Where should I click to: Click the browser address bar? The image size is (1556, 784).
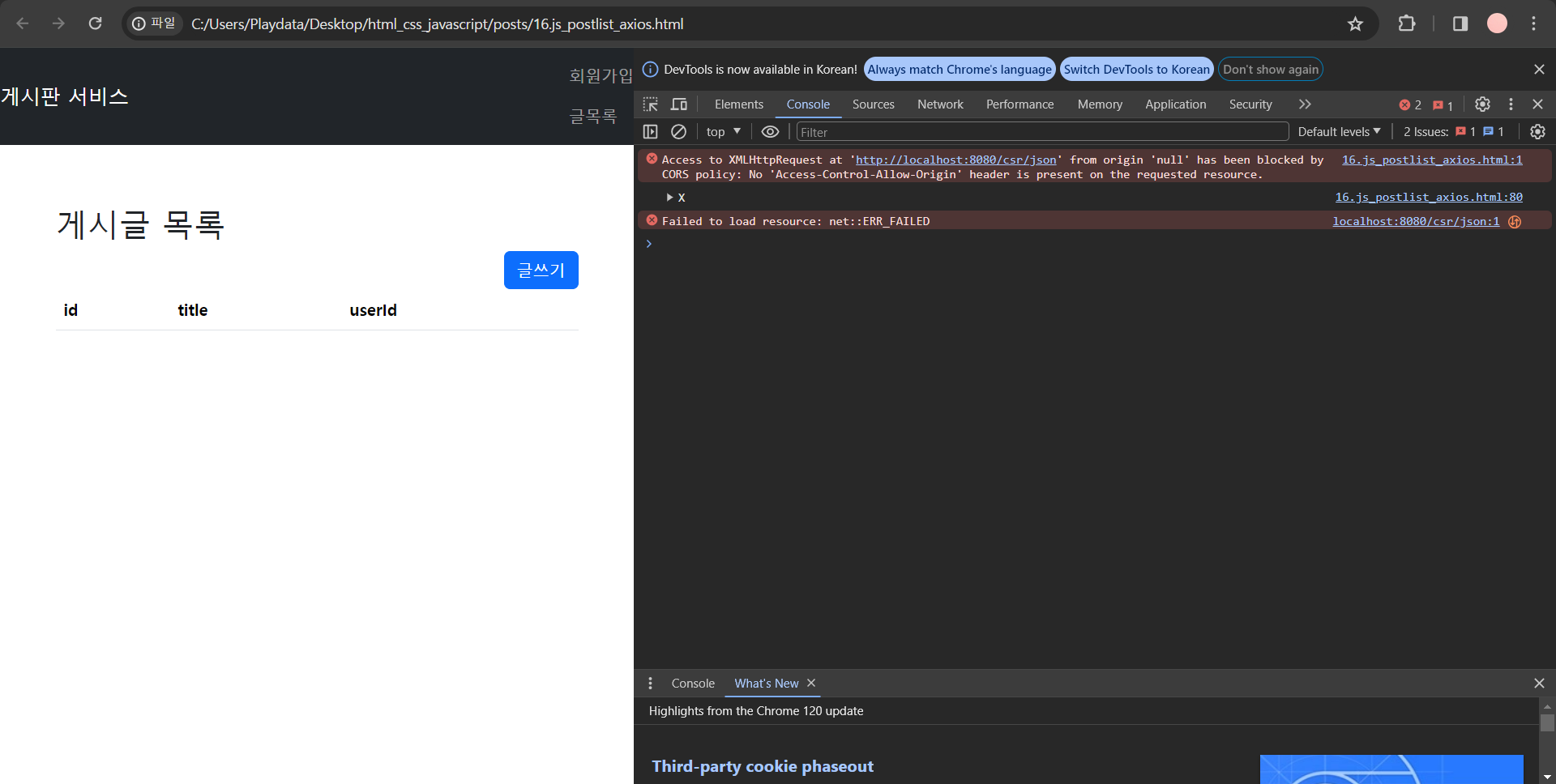coord(750,23)
